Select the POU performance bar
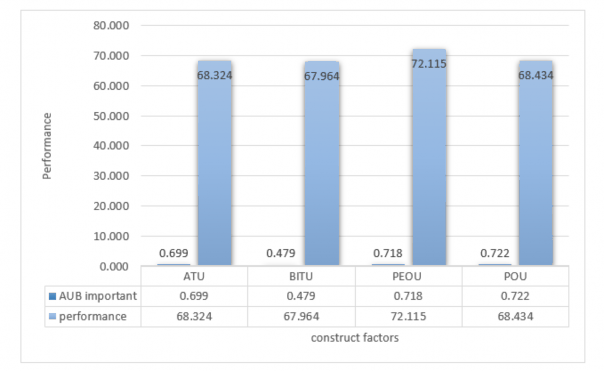Viewport: 604px width, 371px height. [x=536, y=163]
